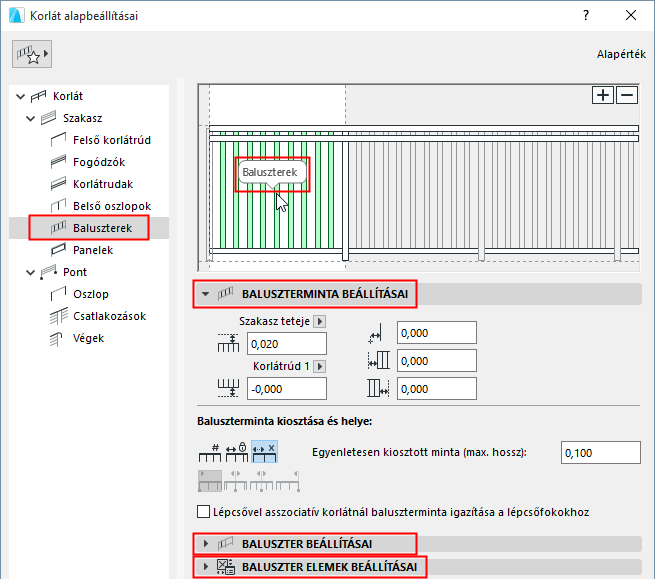This screenshot has height=579, width=655.
Task: Collapse the Szakasz tree node
Action: [x=30, y=119]
